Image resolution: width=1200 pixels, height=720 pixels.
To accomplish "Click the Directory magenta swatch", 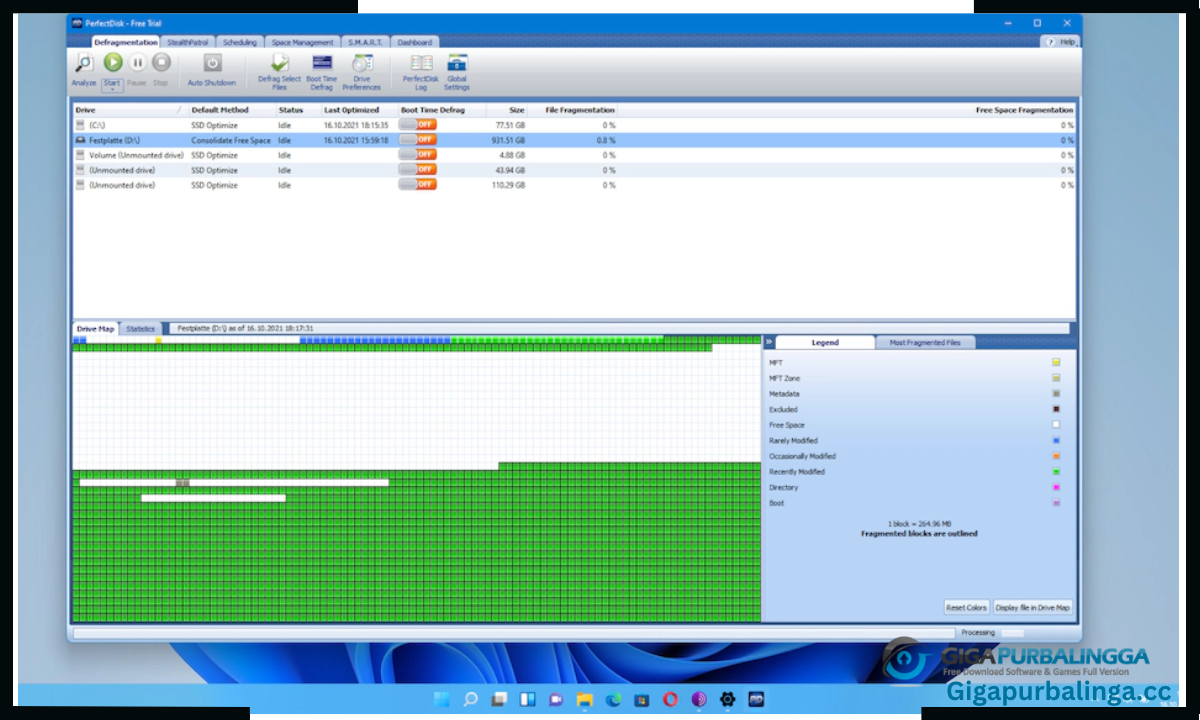I will 1056,488.
